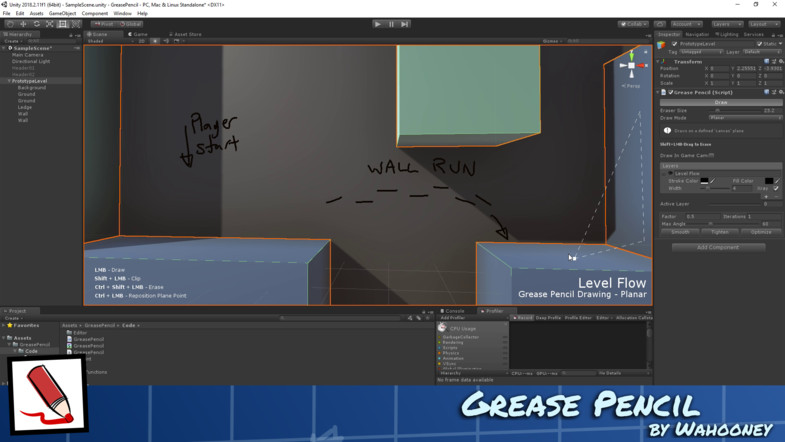
Task: Add a new Grease Pencil layer
Action: coord(766,196)
